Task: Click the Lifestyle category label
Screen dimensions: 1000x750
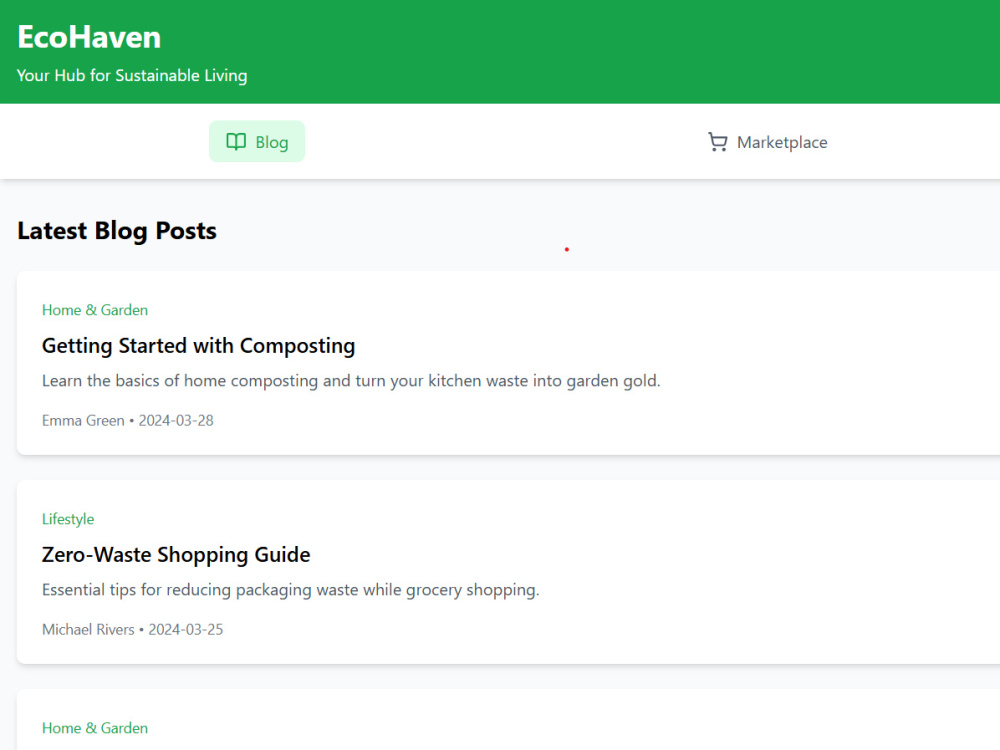Action: (68, 519)
